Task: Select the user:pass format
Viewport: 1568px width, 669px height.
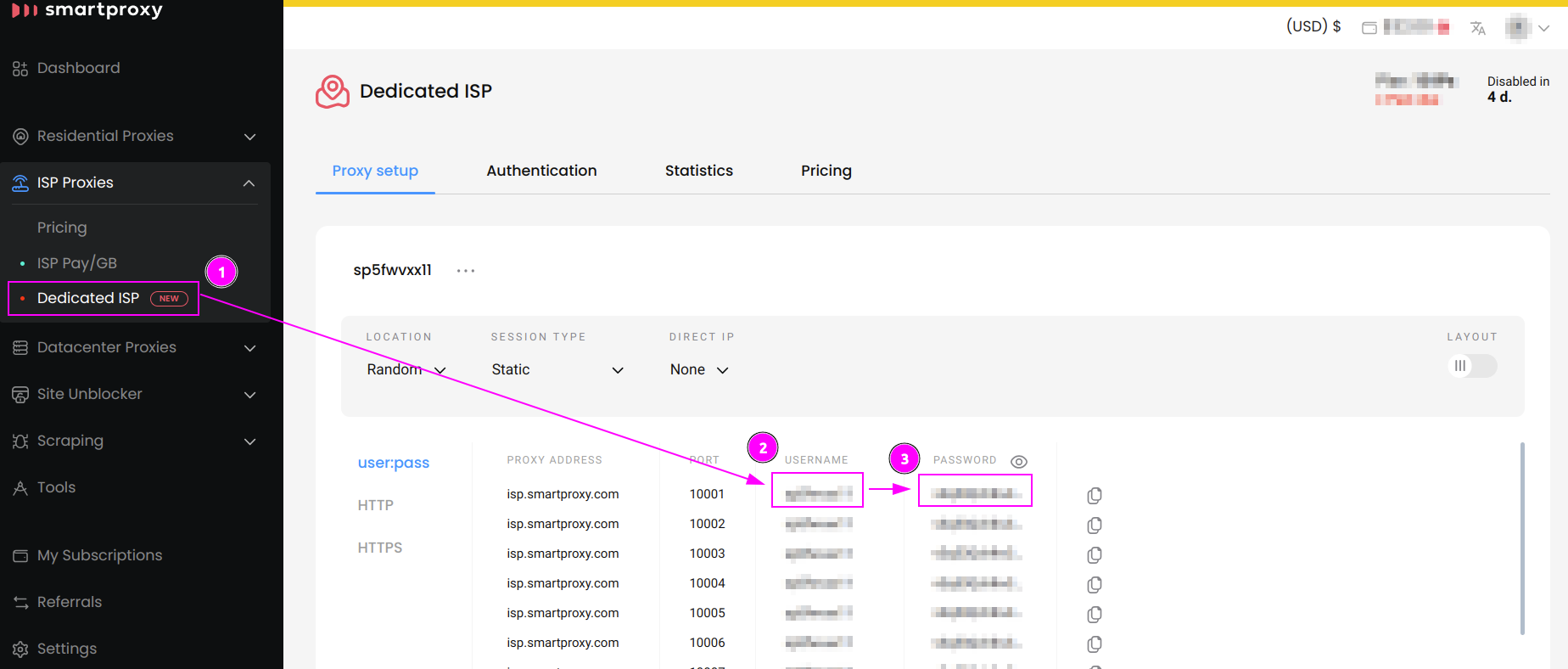Action: [x=394, y=463]
